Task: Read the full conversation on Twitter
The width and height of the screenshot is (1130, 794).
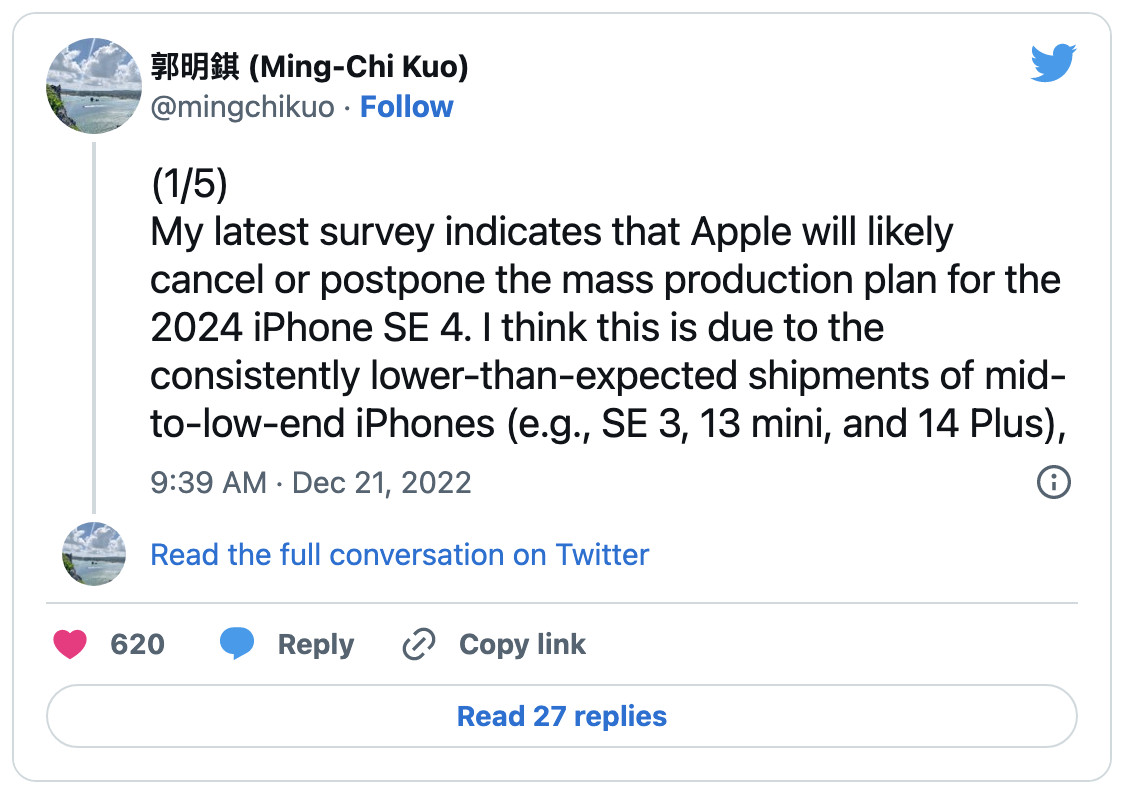Action: (x=399, y=555)
